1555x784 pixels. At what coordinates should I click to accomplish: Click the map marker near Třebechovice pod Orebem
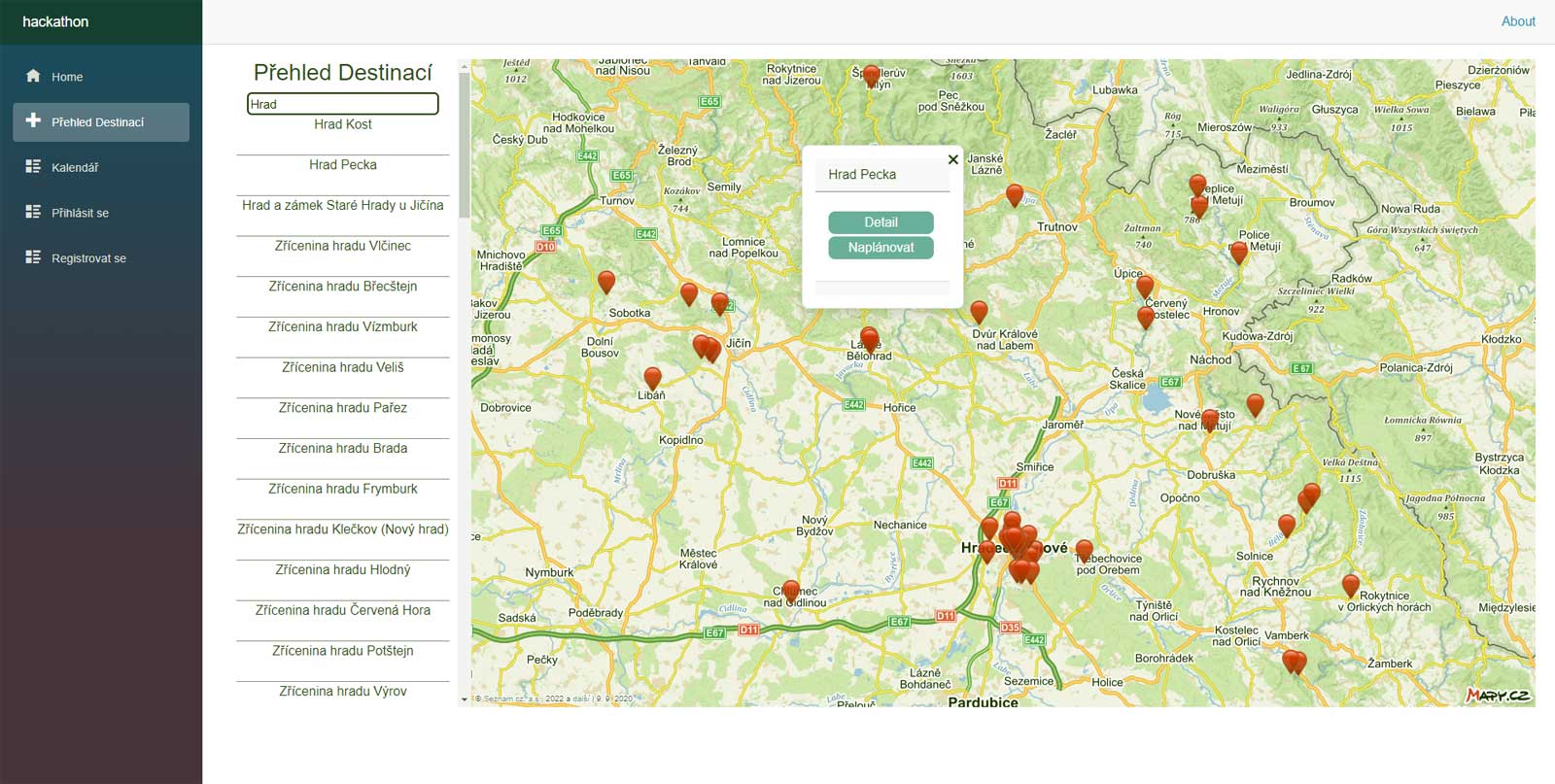[1084, 551]
